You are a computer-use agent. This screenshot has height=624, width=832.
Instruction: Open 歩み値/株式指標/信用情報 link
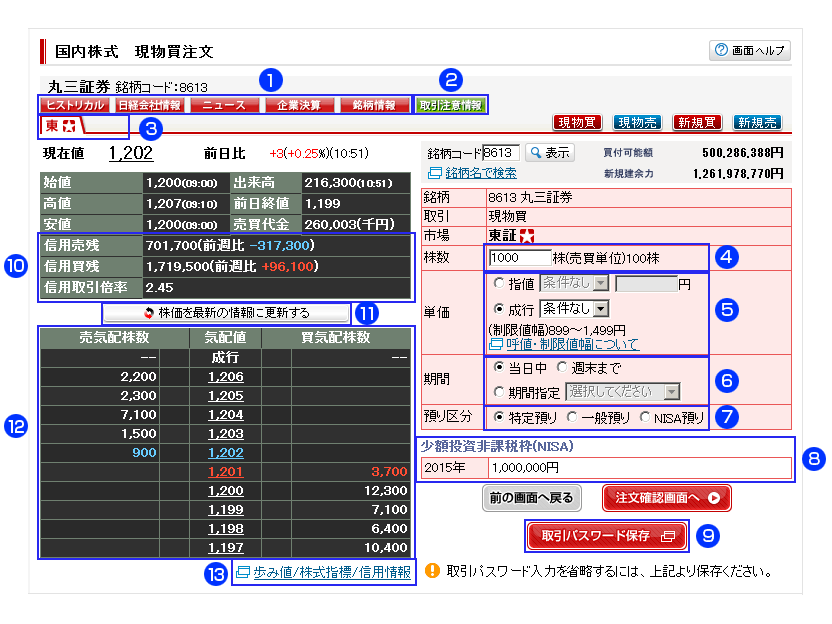point(332,572)
